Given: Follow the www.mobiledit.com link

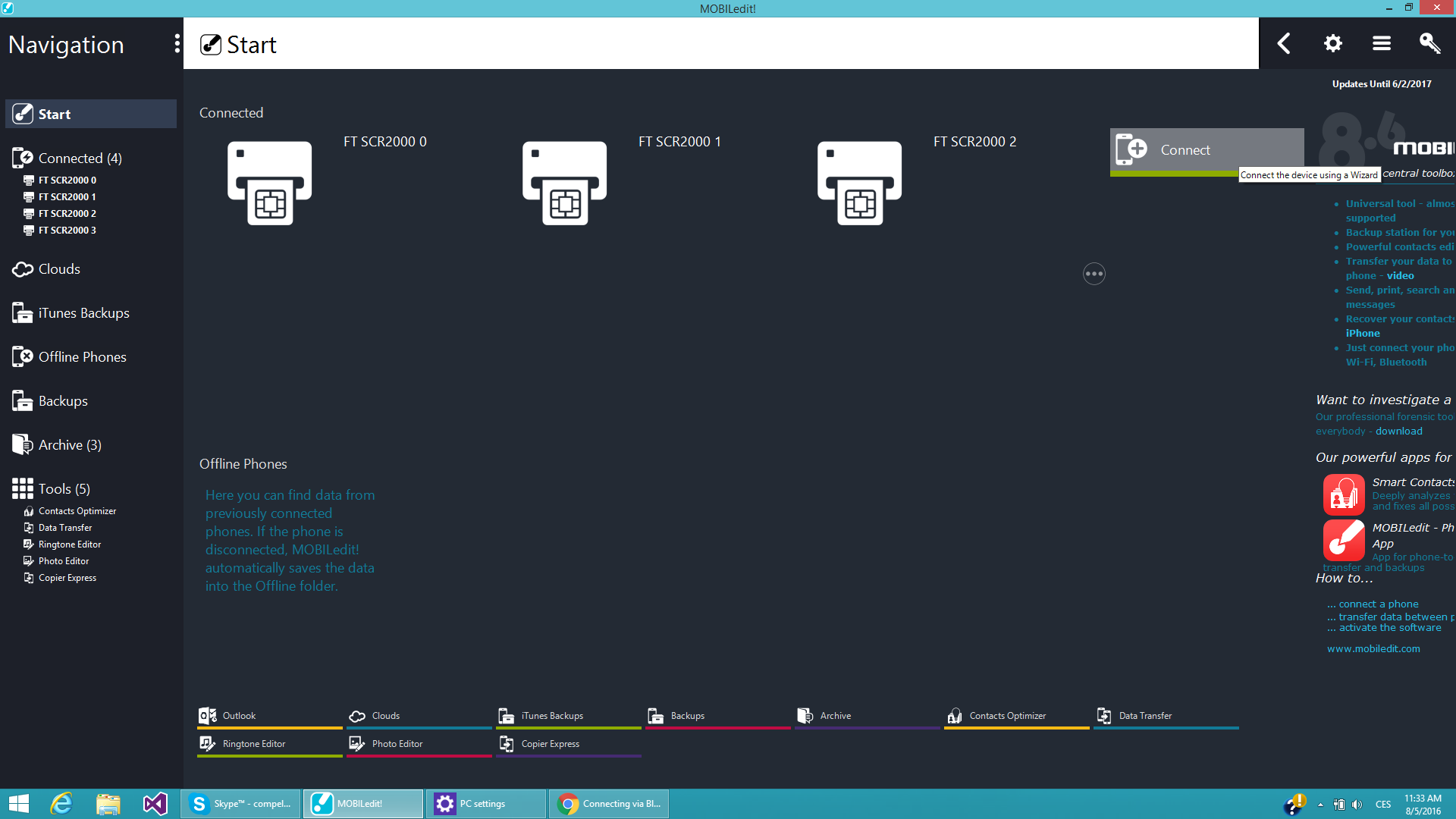Looking at the screenshot, I should point(1373,649).
